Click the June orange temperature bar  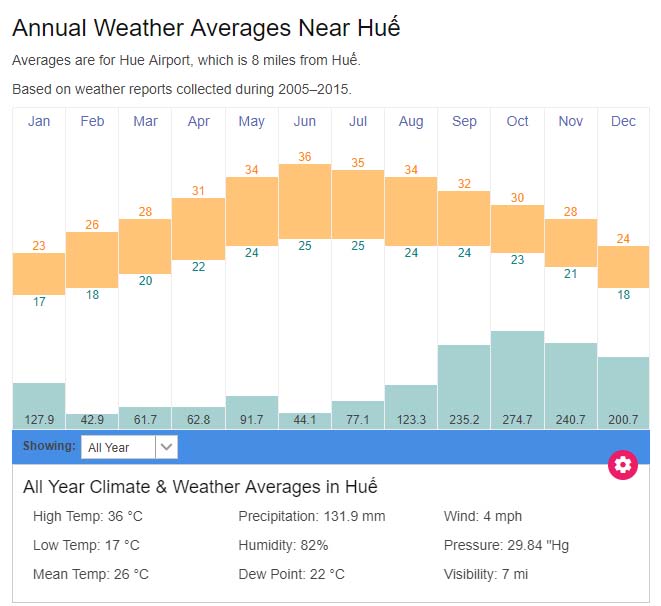coord(305,200)
